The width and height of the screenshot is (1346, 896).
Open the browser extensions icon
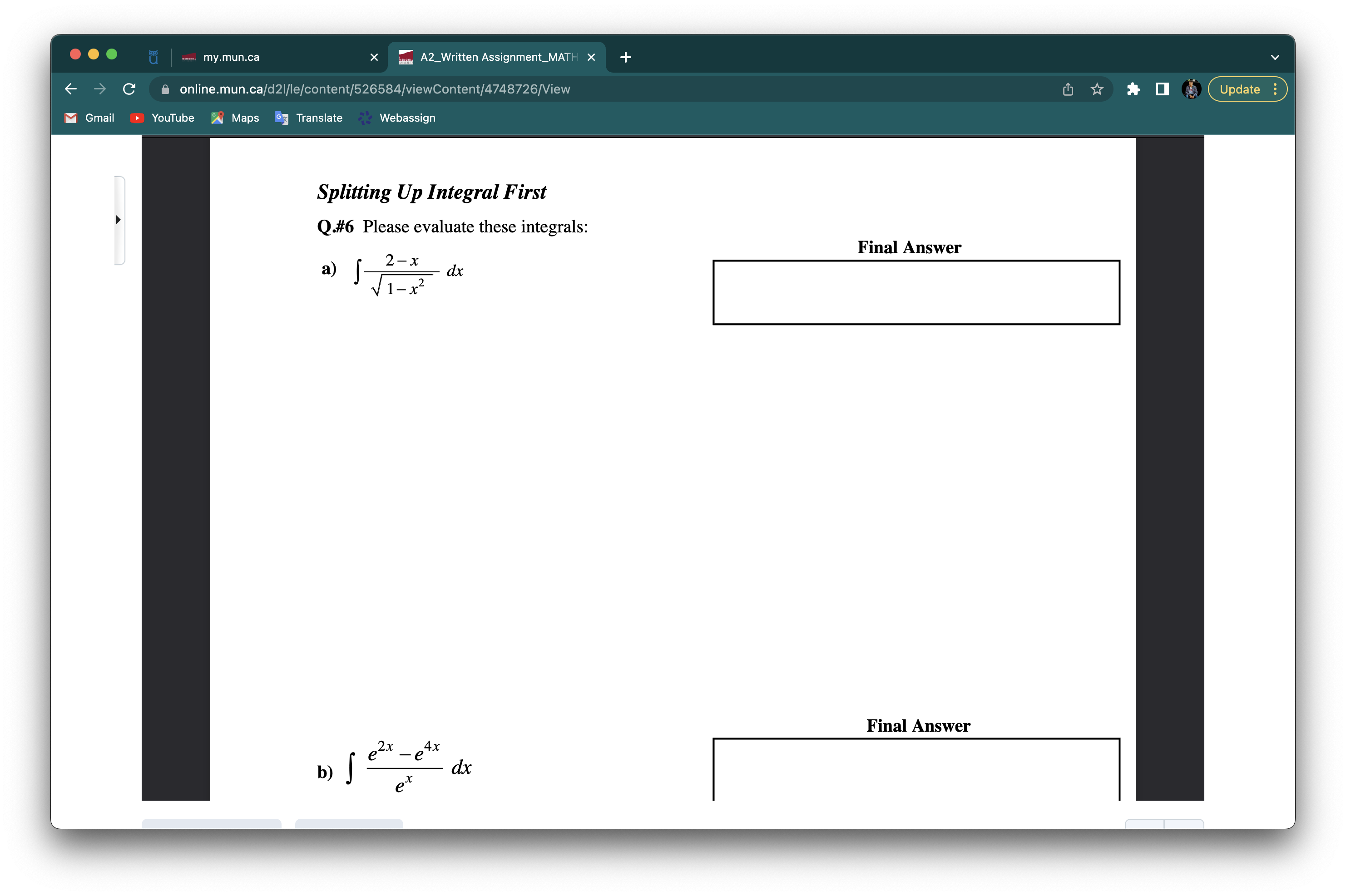point(1133,89)
